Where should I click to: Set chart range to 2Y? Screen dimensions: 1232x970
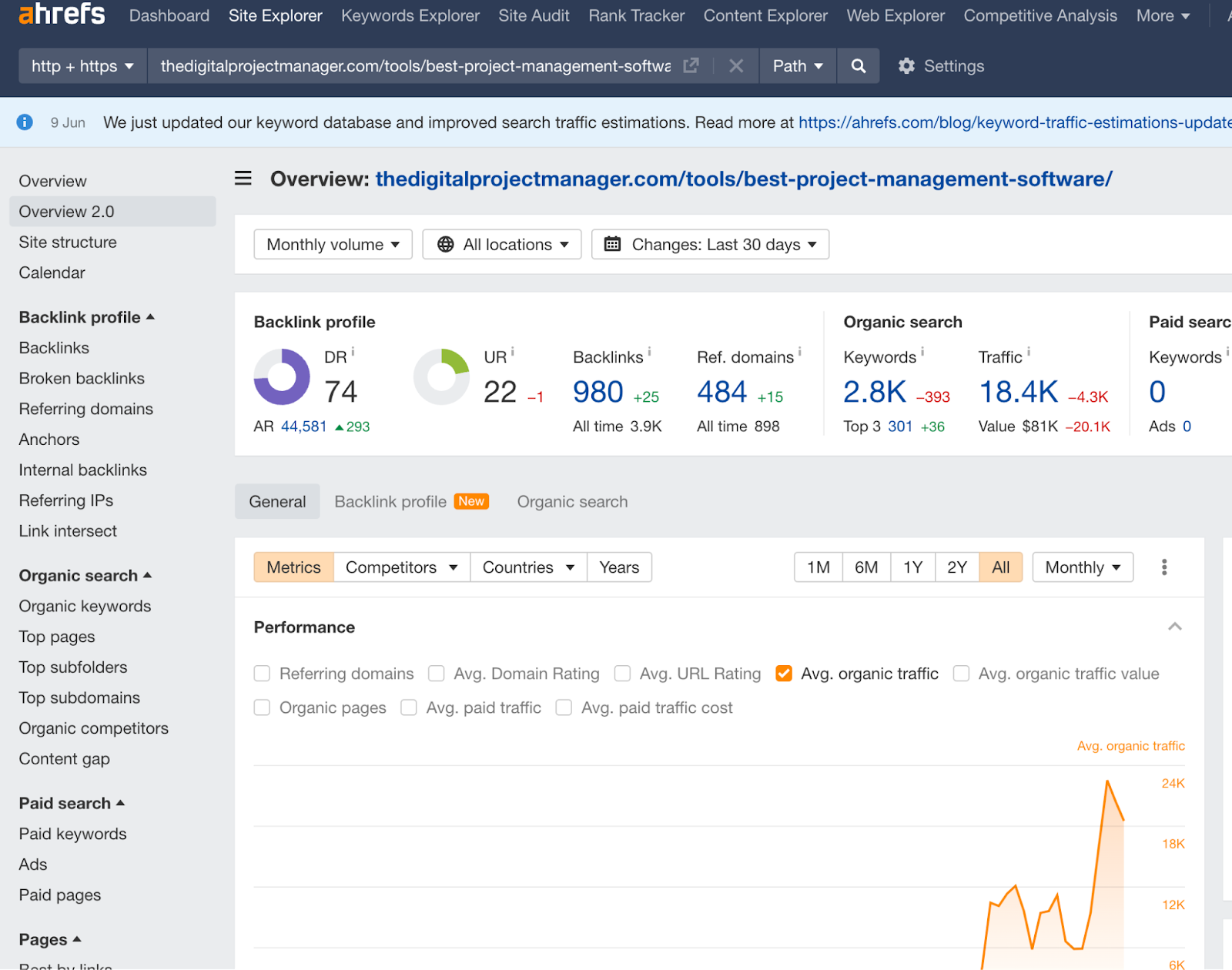coord(957,567)
